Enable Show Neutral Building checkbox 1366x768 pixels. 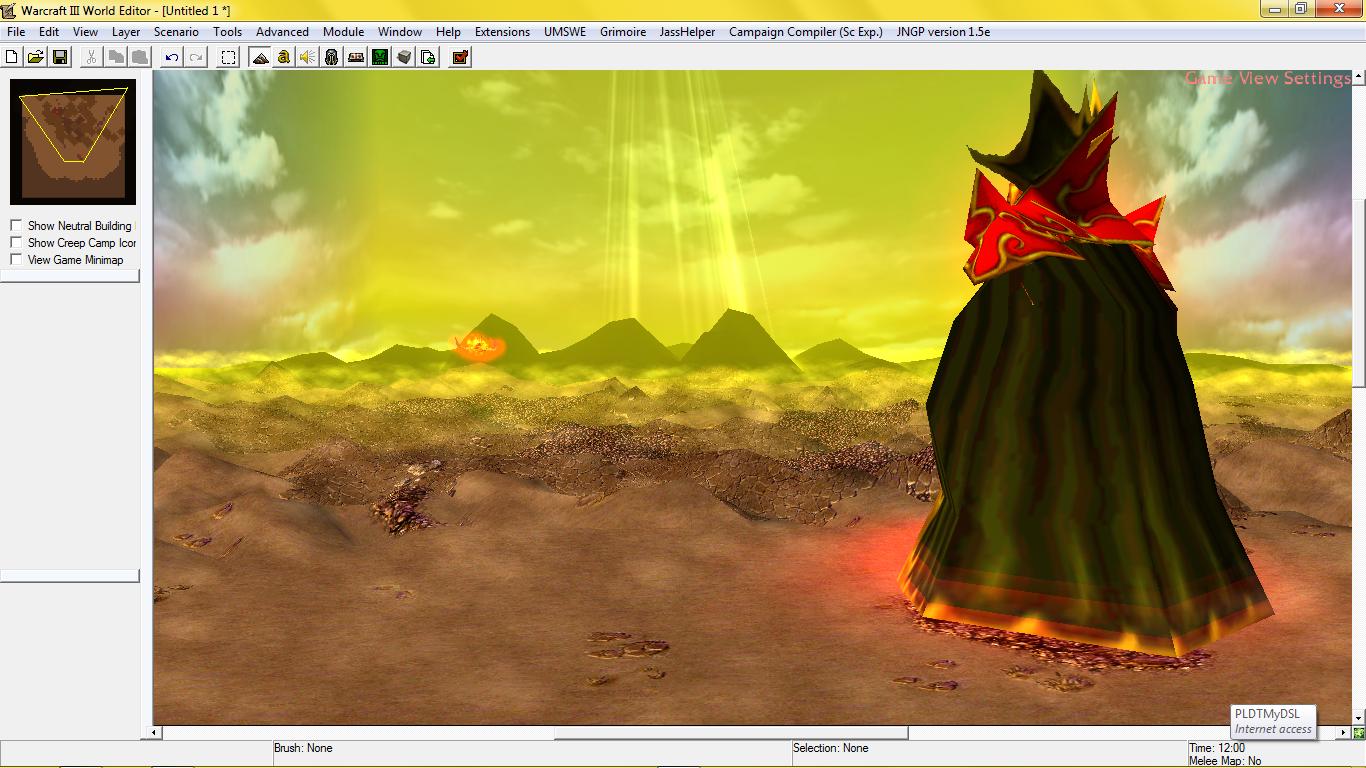coord(16,226)
